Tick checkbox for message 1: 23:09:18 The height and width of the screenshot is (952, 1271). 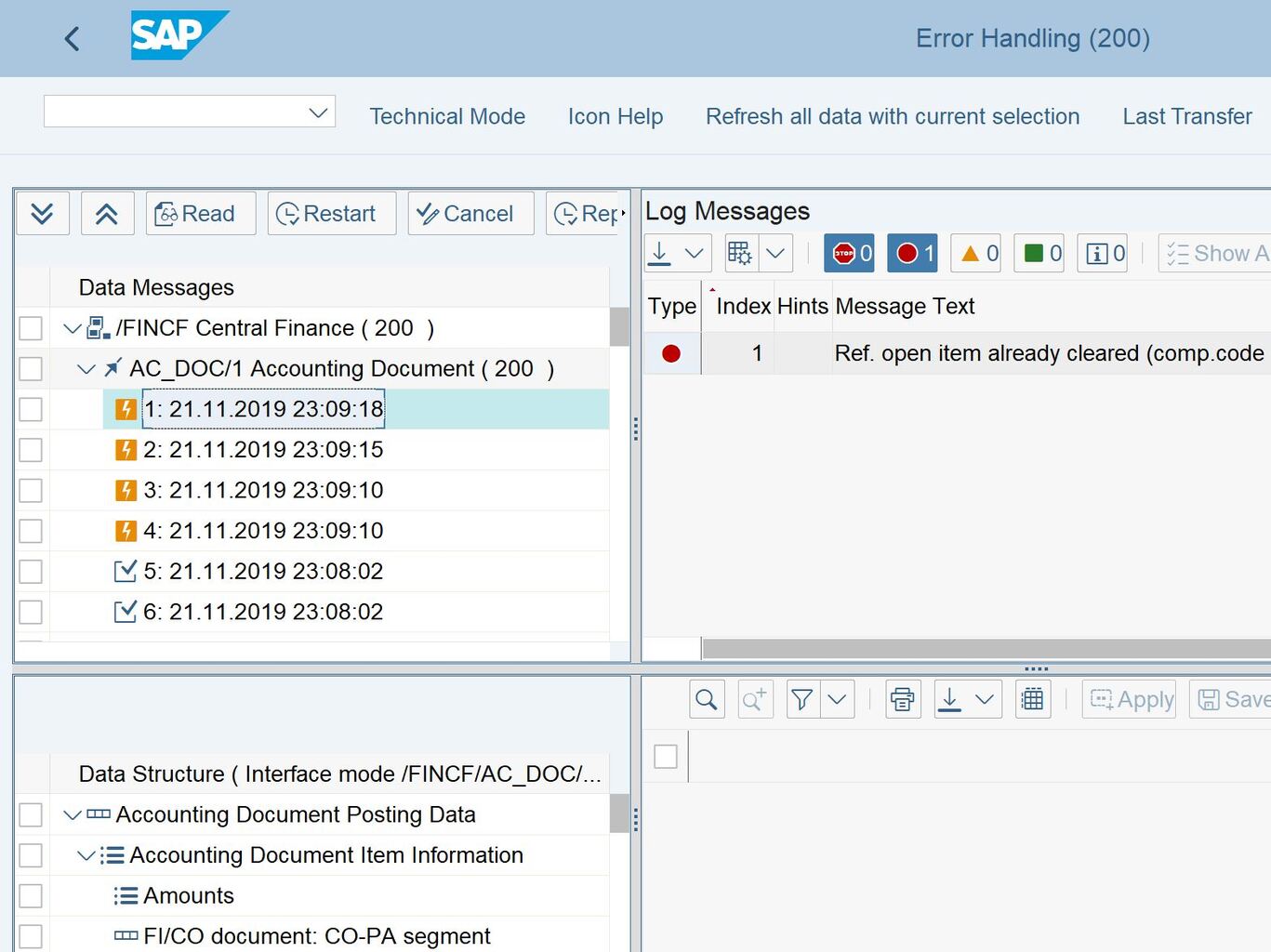pyautogui.click(x=31, y=409)
